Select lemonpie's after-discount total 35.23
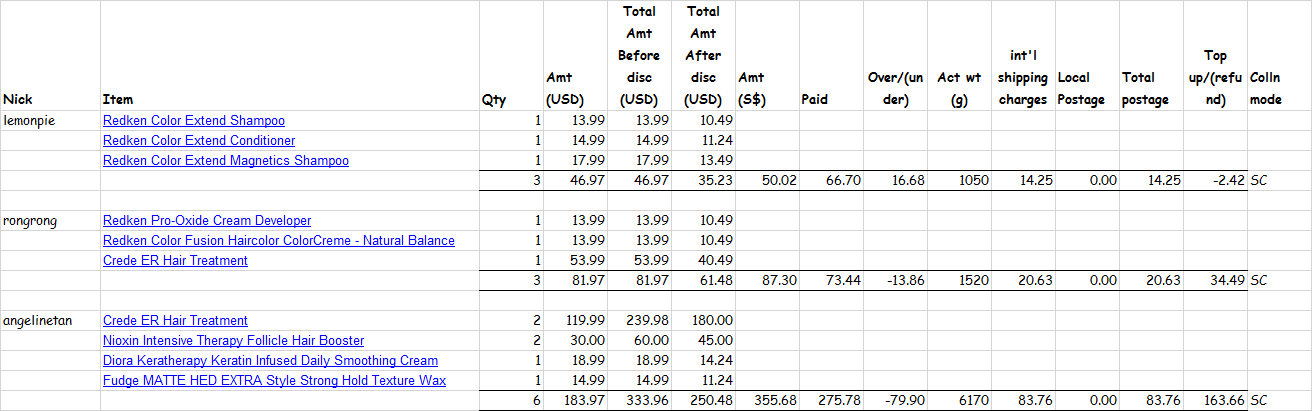 click(702, 181)
